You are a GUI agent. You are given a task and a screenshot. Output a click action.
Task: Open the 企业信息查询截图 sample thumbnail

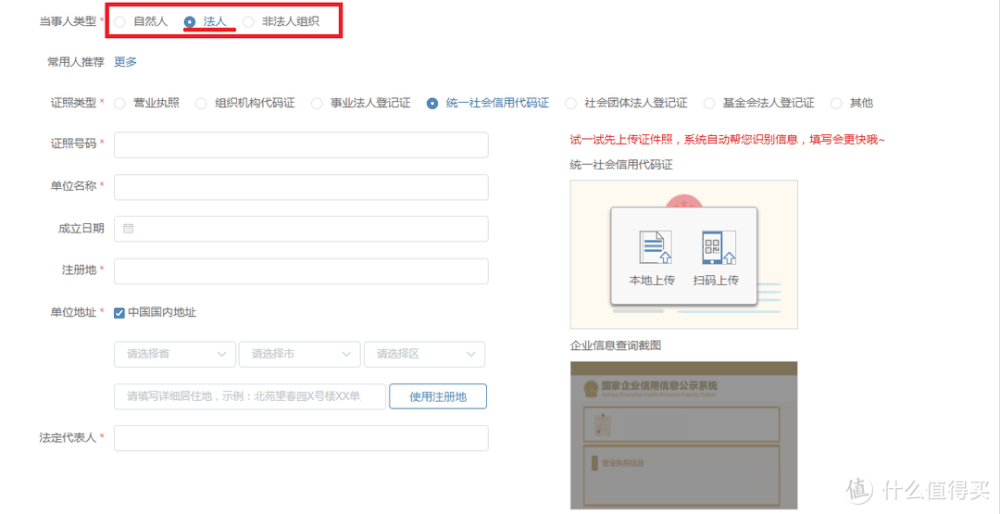684,435
